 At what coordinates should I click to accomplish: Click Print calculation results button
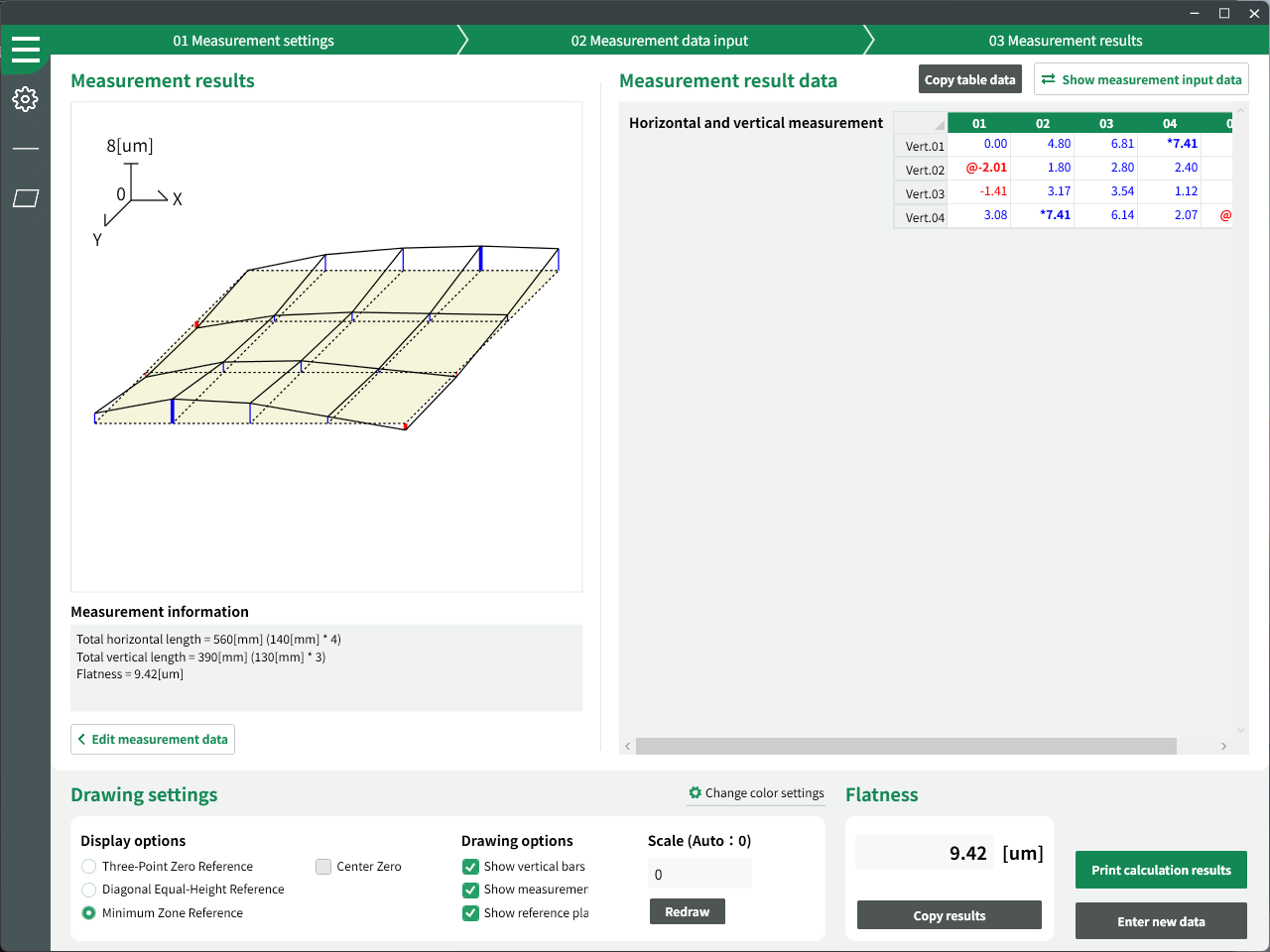(x=1161, y=870)
